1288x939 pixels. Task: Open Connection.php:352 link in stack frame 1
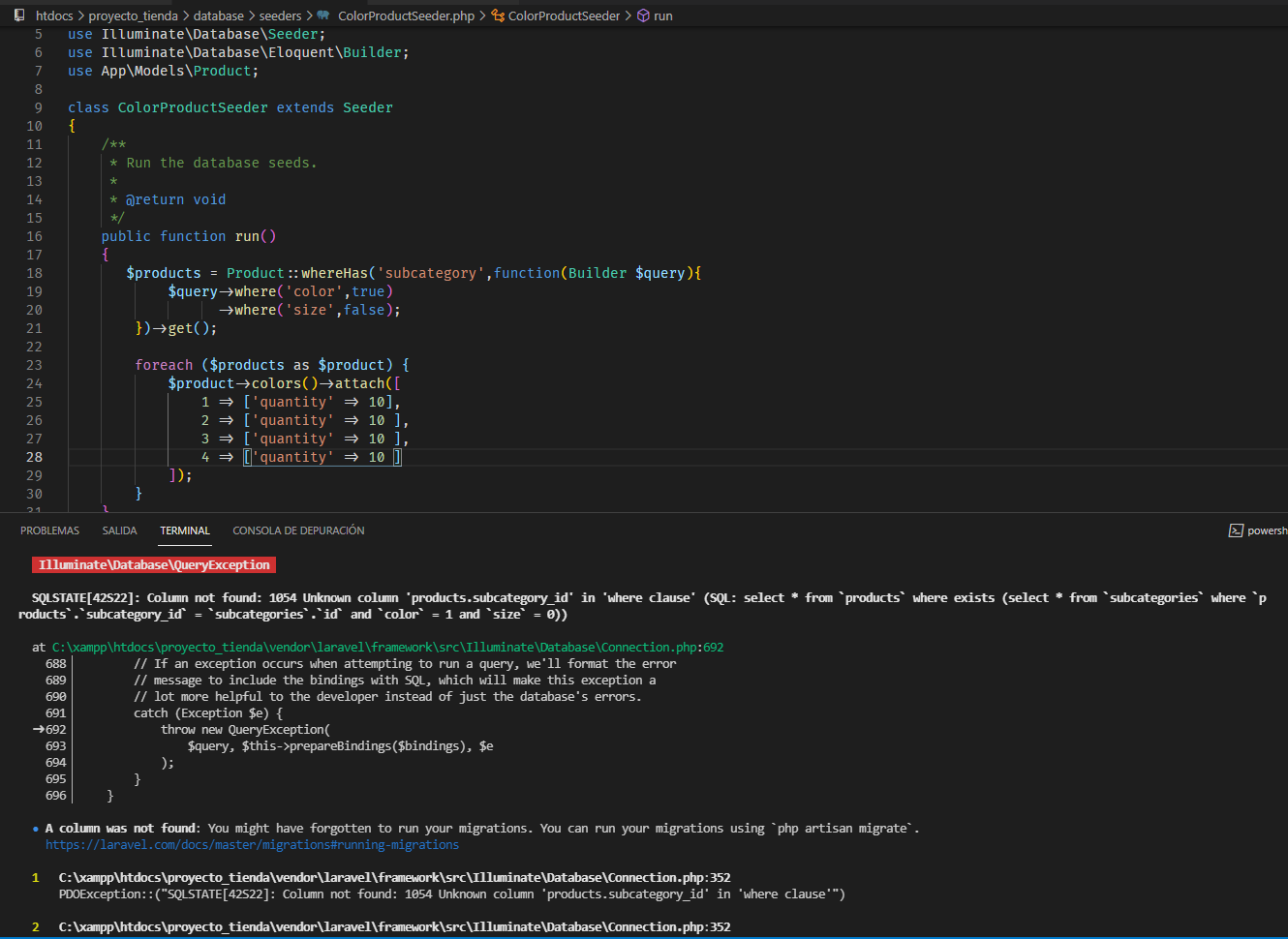pyautogui.click(x=395, y=878)
